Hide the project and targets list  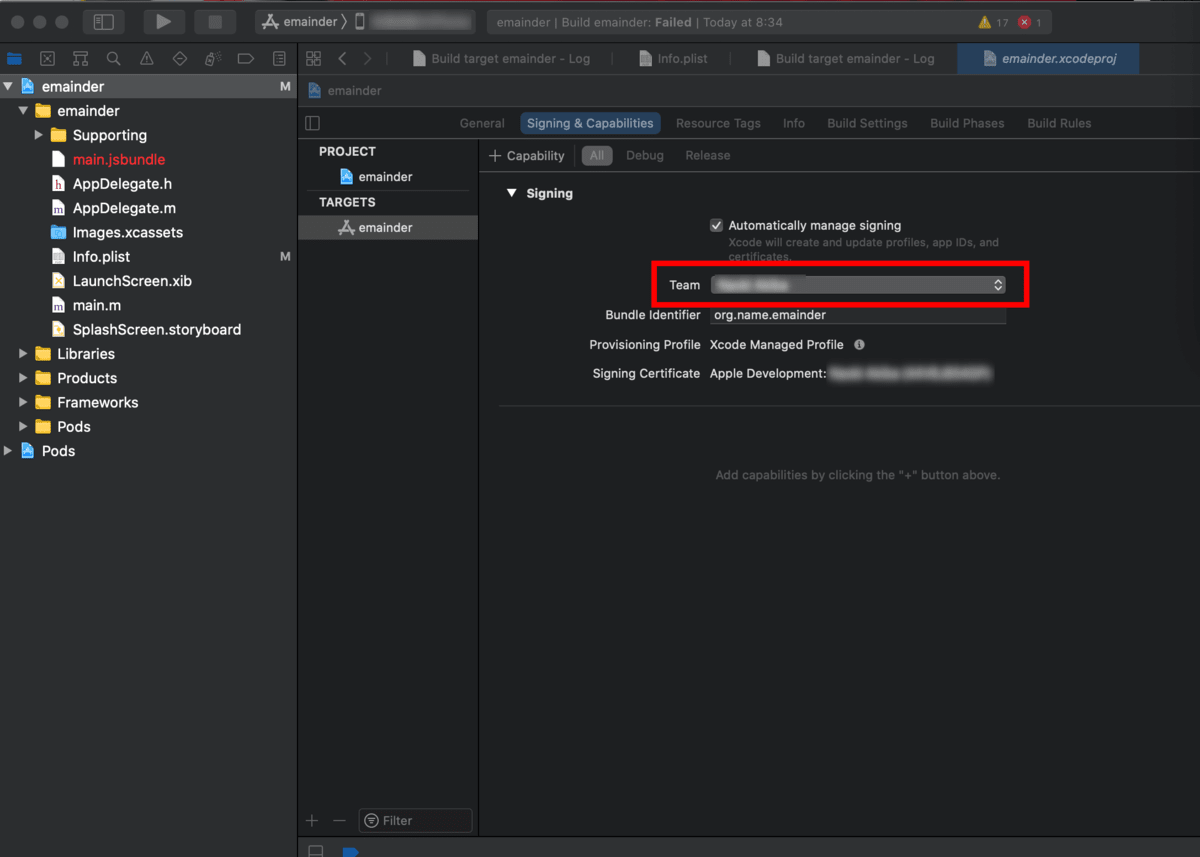pyautogui.click(x=312, y=123)
